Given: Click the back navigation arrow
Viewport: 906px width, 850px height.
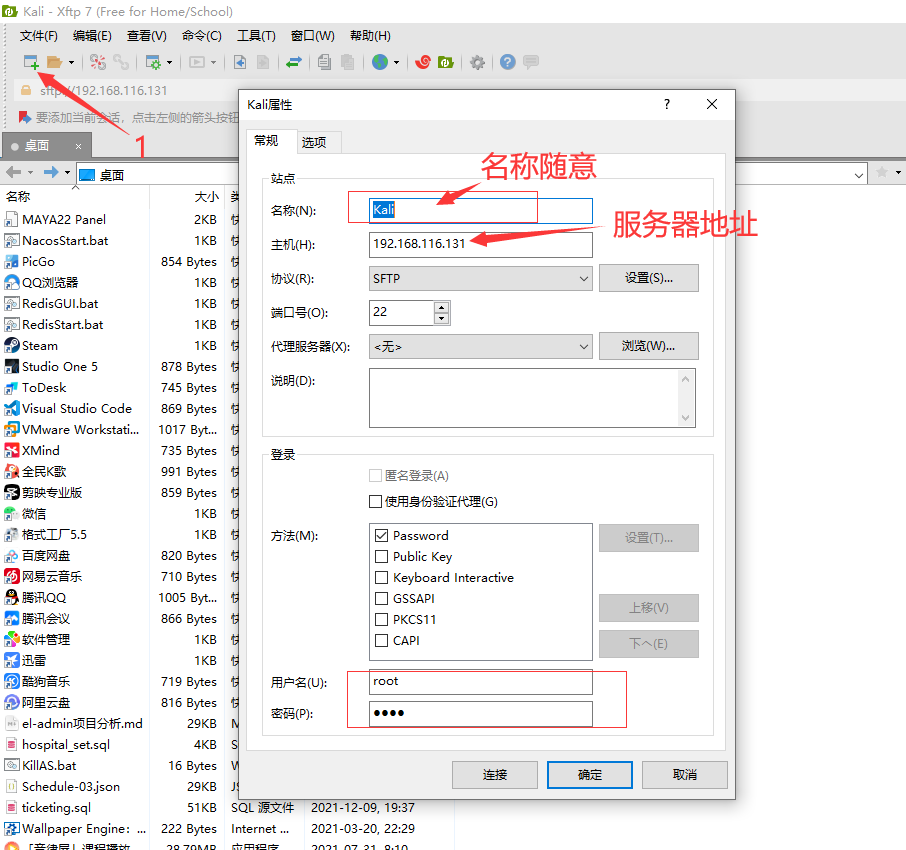Looking at the screenshot, I should coord(13,172).
